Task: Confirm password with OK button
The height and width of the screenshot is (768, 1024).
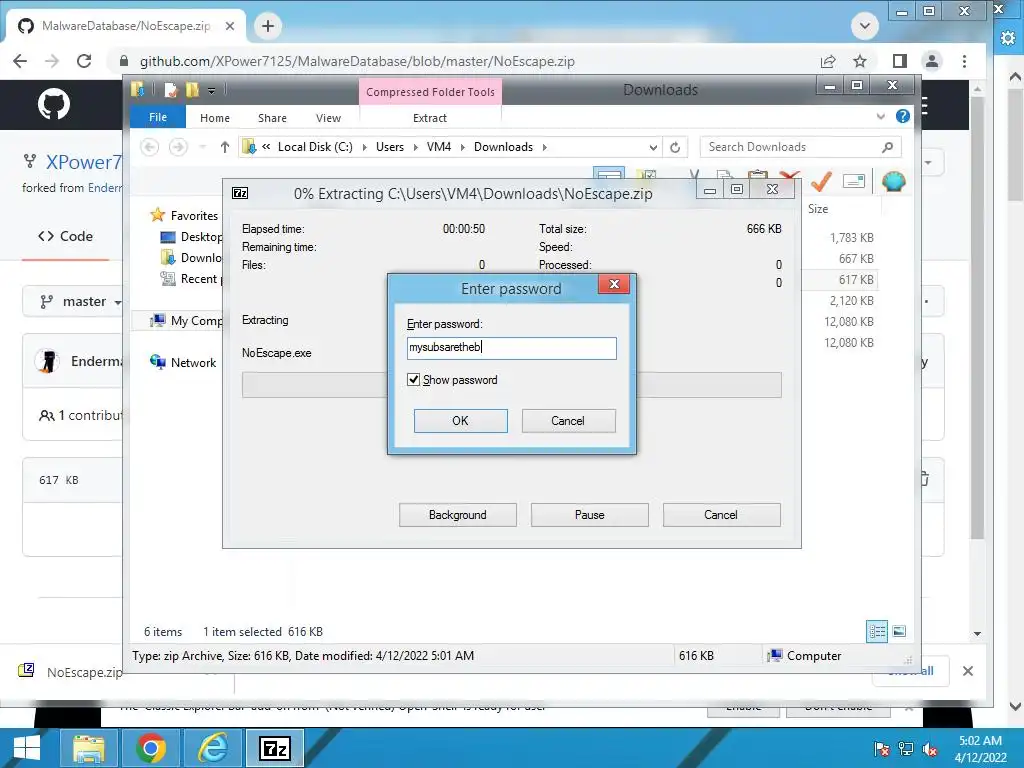Action: pos(460,421)
